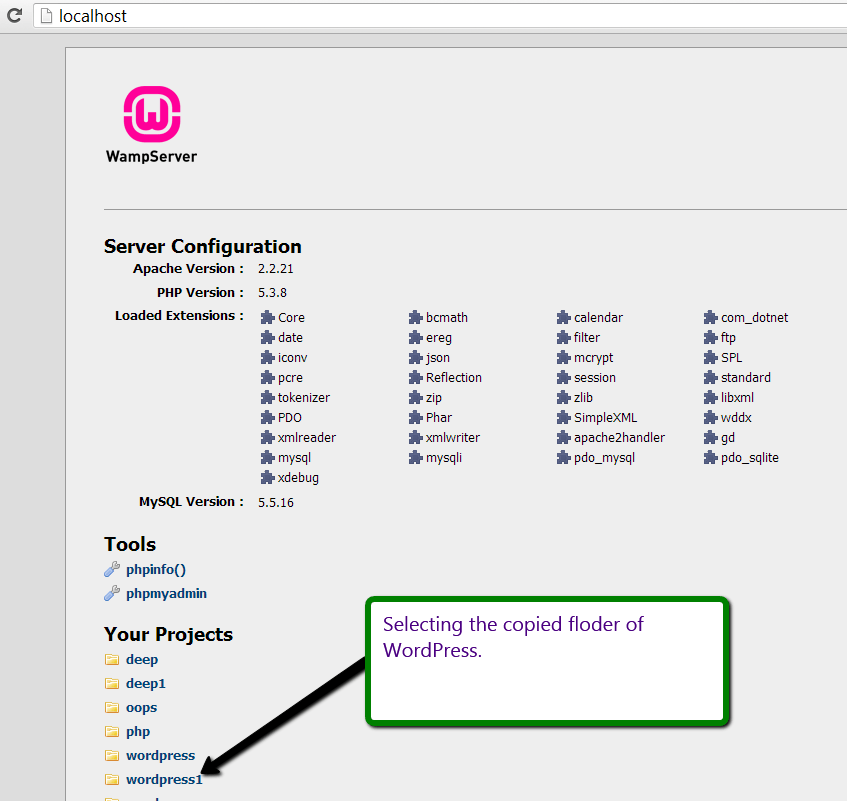Screen dimensions: 847x801
Task: Click the folder icon next to wordpress1
Action: pyautogui.click(x=112, y=779)
